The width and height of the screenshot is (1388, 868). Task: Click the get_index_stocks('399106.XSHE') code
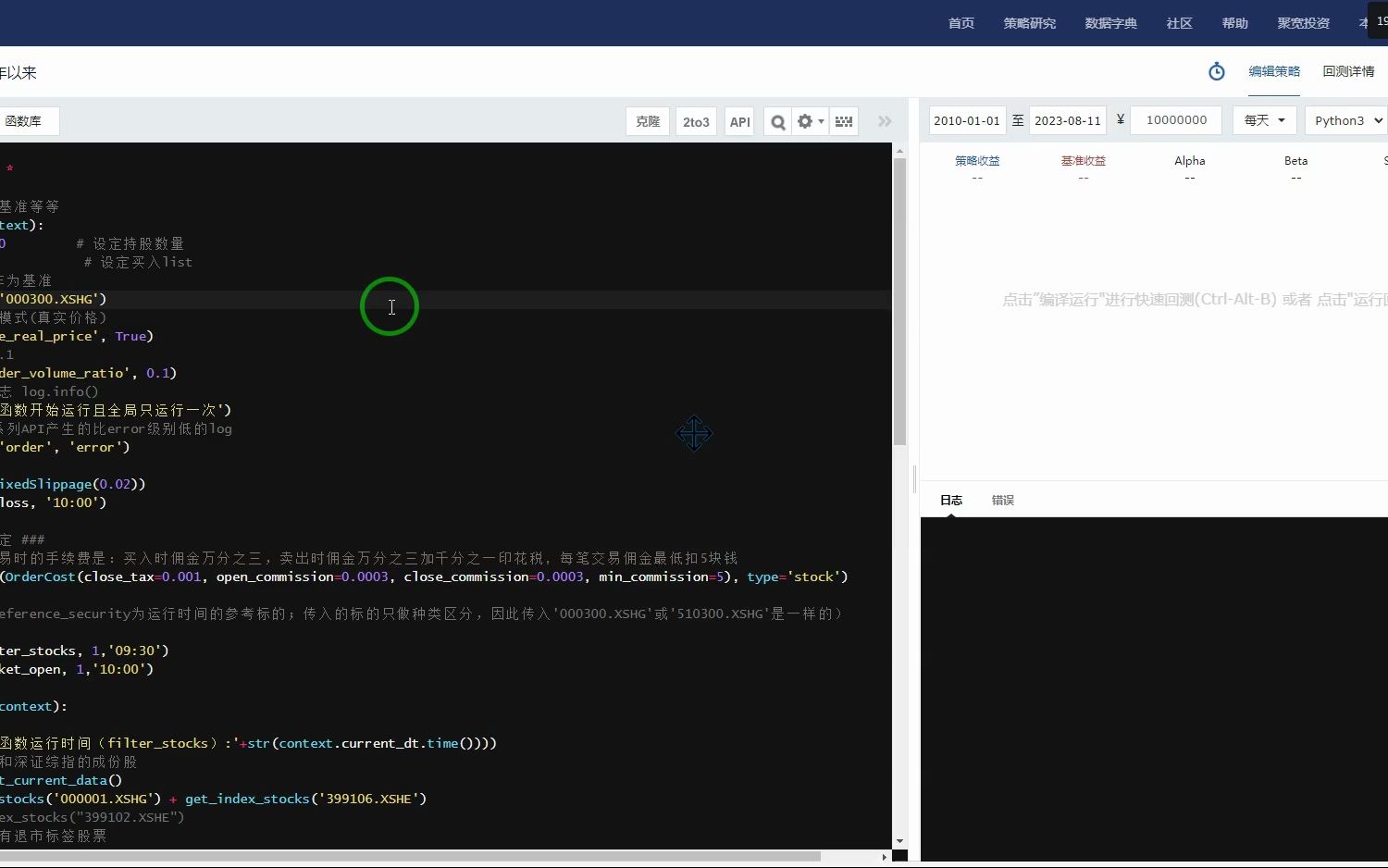click(305, 799)
